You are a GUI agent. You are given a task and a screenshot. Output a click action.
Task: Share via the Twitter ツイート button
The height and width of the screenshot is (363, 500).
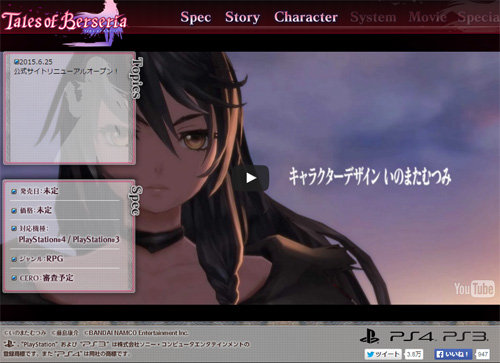point(383,354)
